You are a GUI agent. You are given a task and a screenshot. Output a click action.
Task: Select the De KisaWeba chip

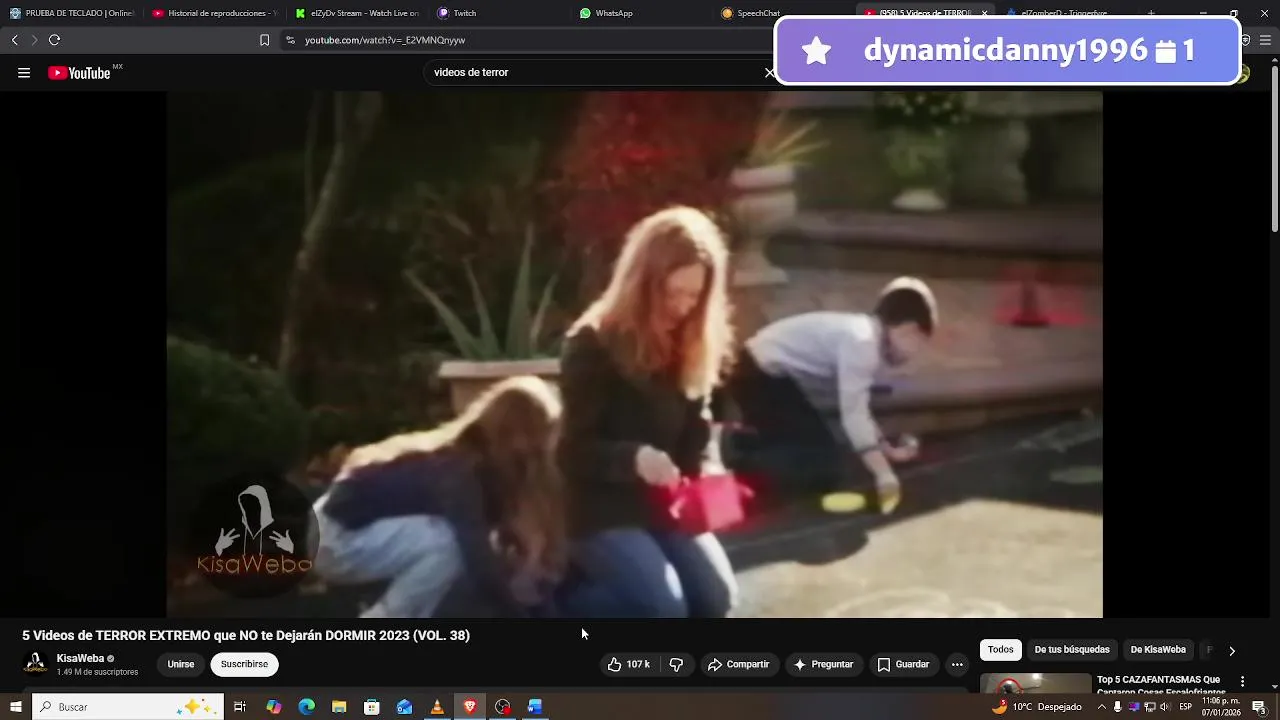pos(1158,650)
